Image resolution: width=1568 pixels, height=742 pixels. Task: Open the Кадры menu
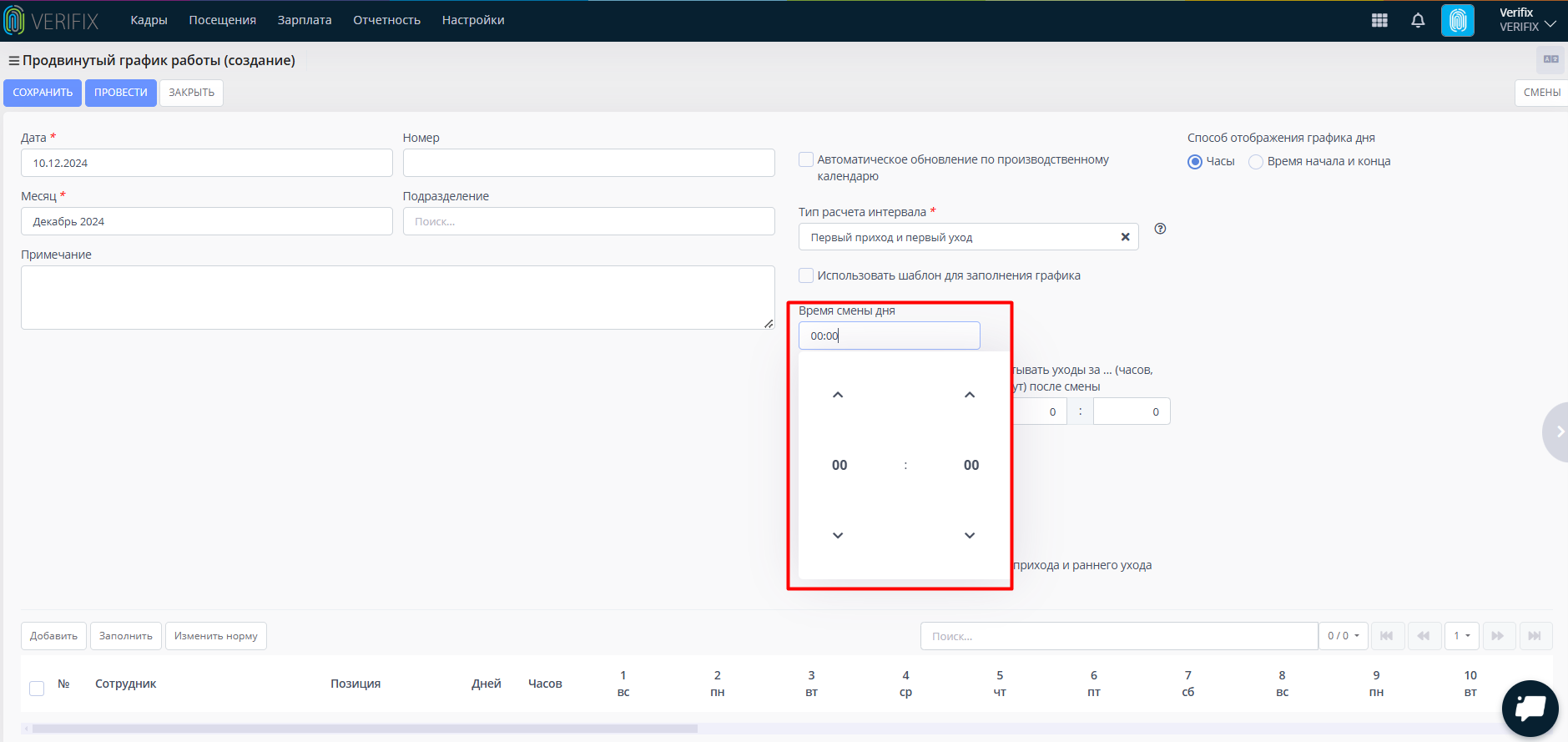[x=149, y=20]
